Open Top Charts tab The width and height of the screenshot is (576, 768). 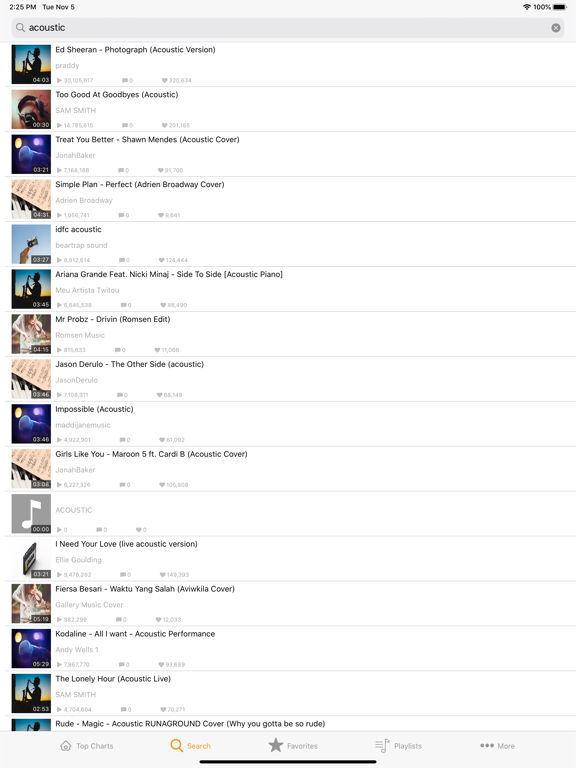(x=87, y=745)
